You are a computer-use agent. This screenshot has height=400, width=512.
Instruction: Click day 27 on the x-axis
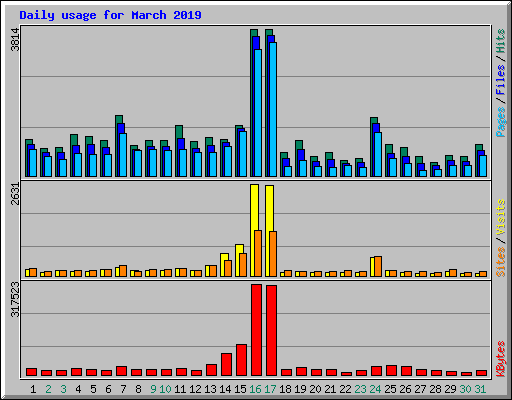tap(420, 389)
